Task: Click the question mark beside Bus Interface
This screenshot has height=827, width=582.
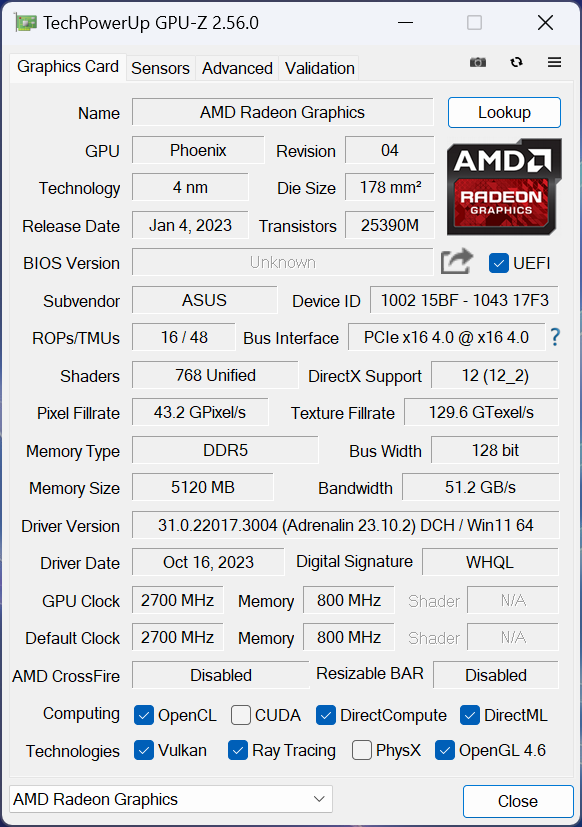Action: tap(554, 338)
